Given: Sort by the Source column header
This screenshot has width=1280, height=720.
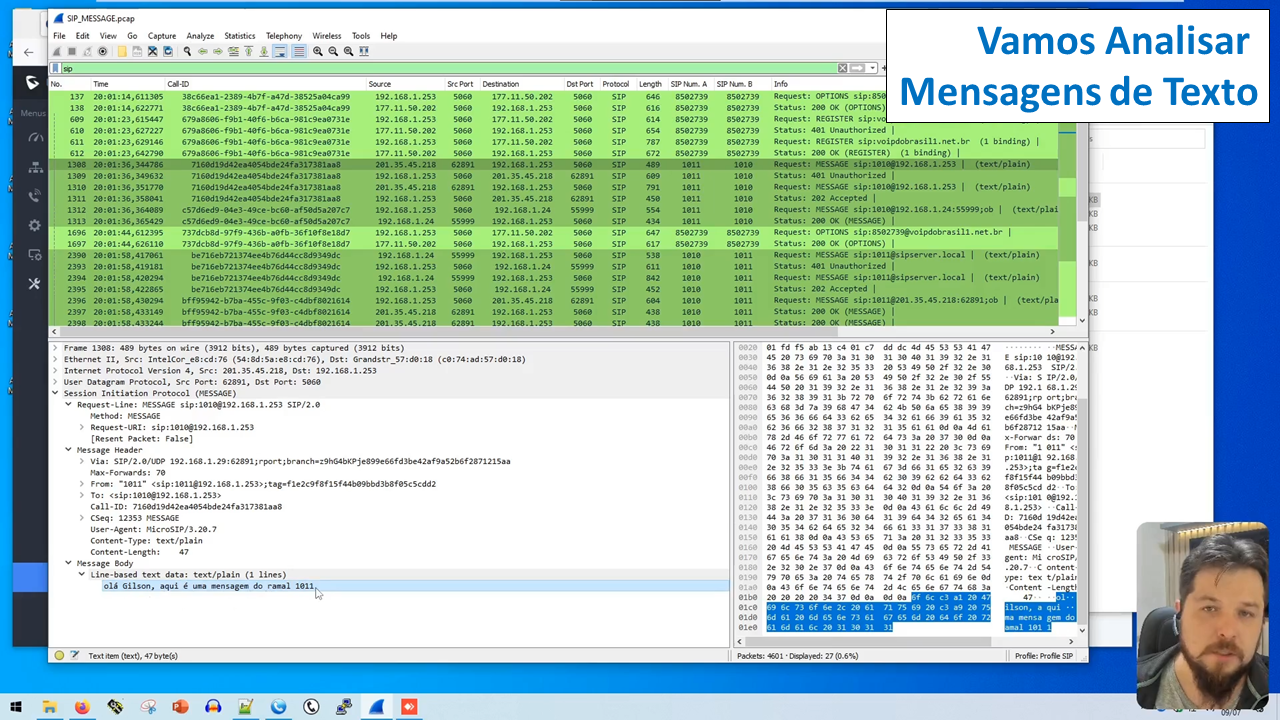Looking at the screenshot, I should tap(379, 84).
